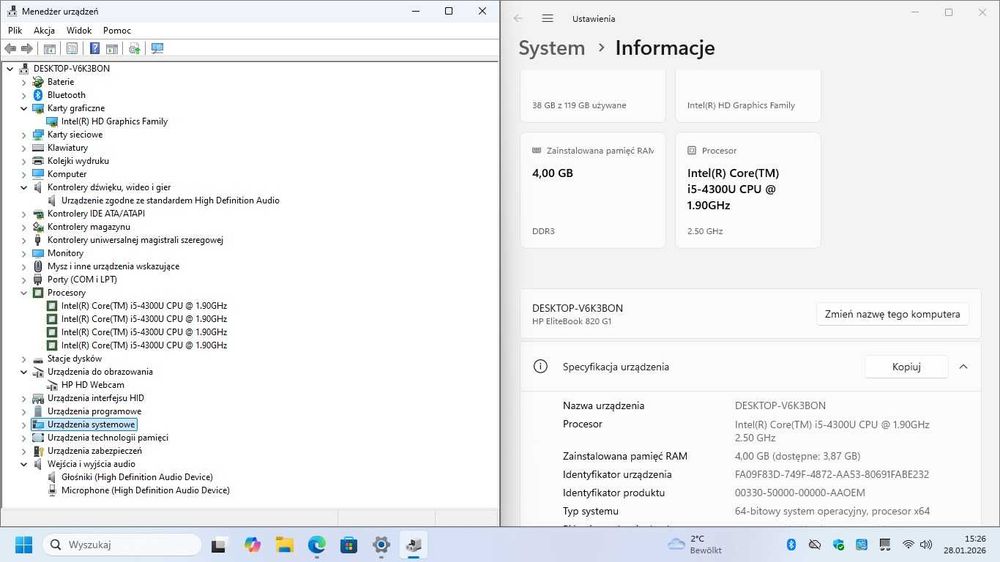Open File Explorer from the taskbar

[284, 545]
